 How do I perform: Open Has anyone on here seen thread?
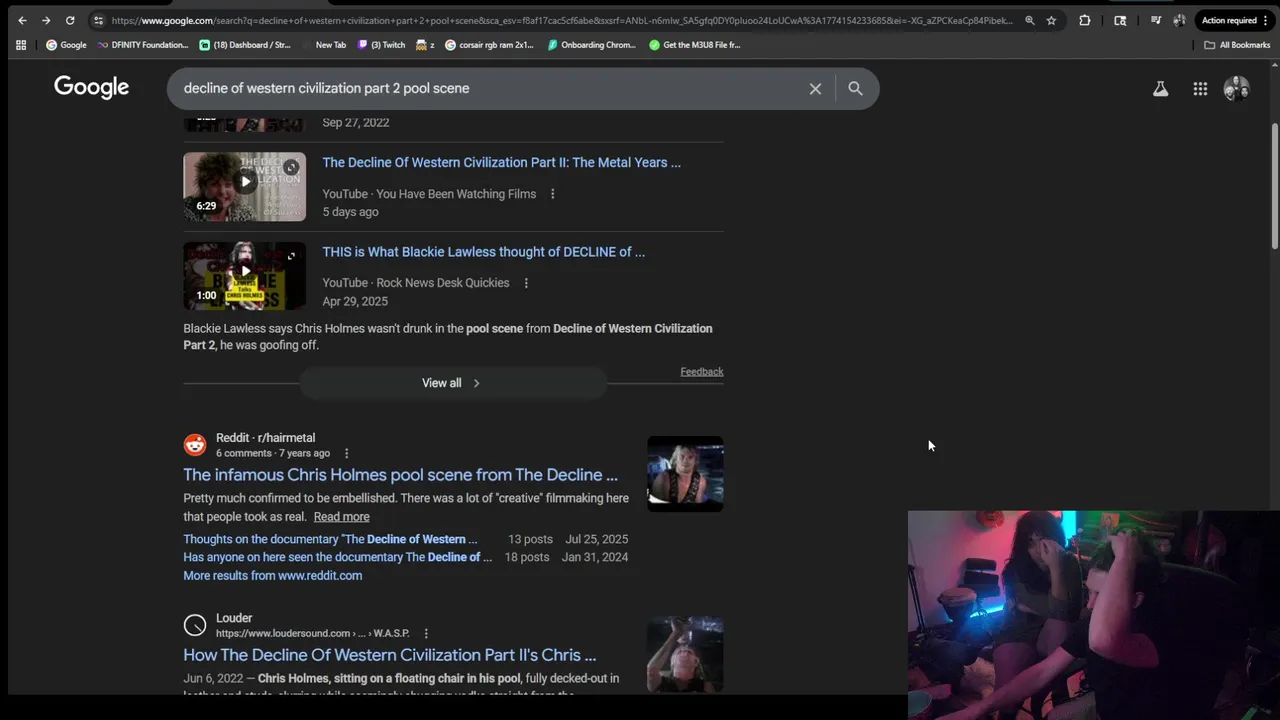pos(337,557)
